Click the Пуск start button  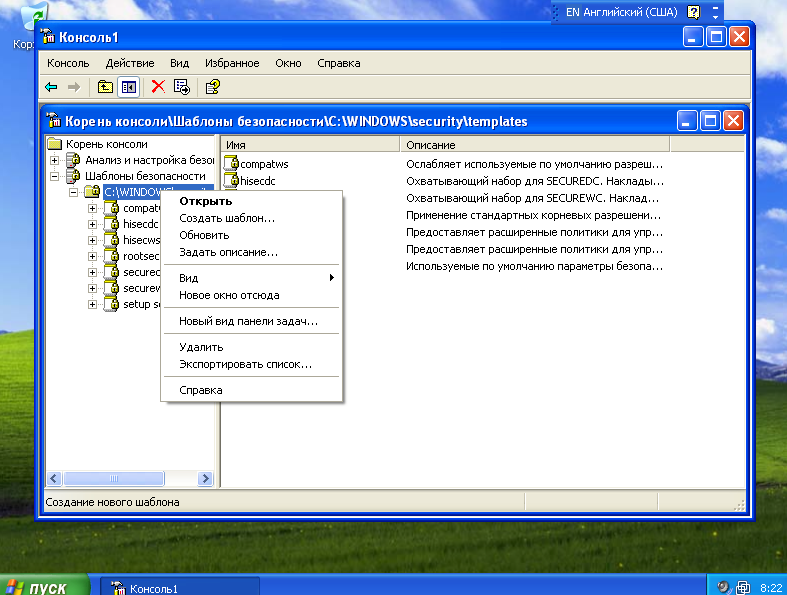[44, 587]
